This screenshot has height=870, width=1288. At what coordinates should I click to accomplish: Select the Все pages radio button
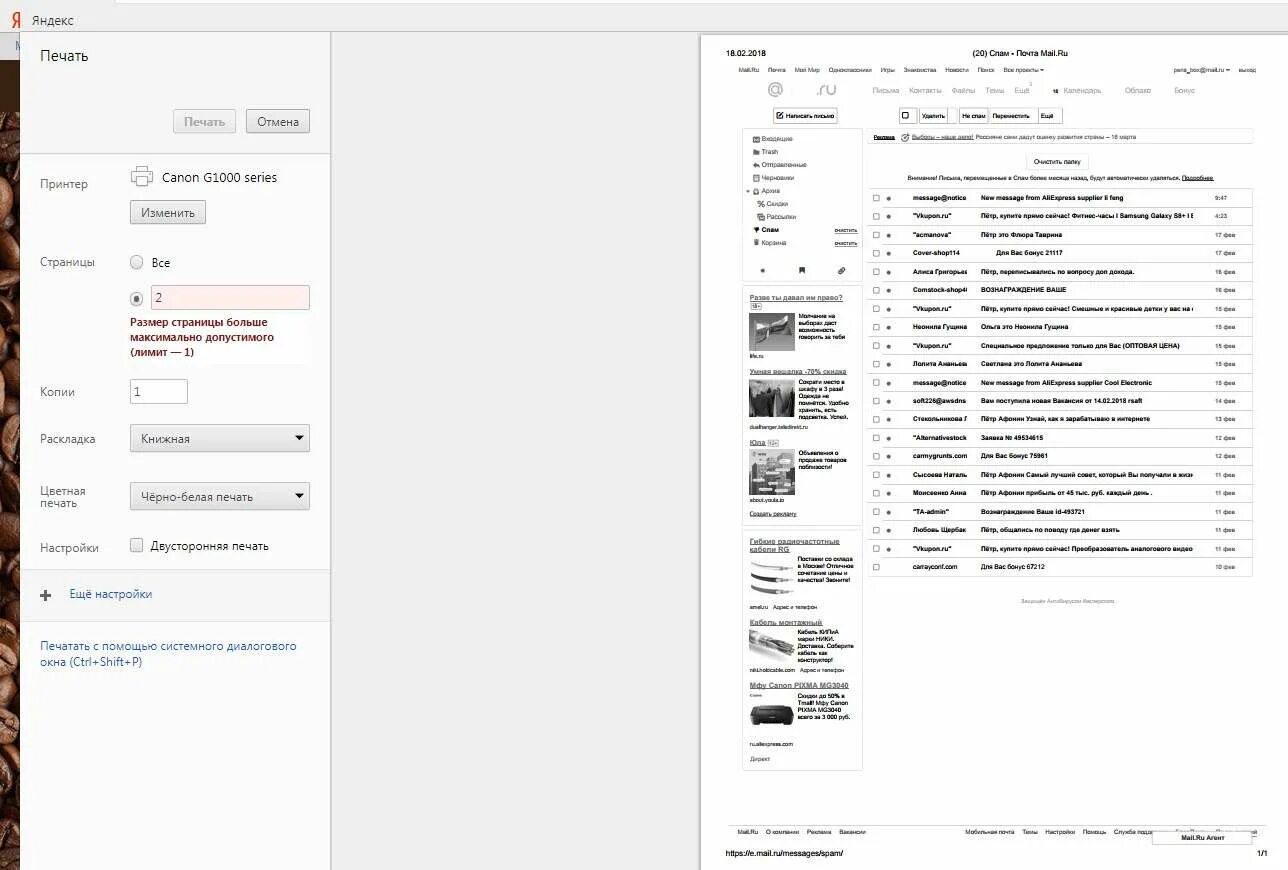(x=137, y=262)
